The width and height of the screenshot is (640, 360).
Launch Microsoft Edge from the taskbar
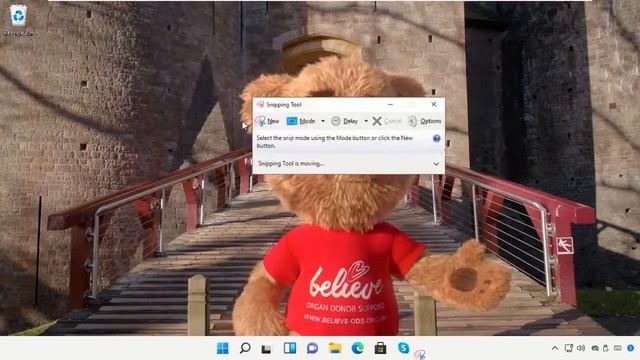point(358,348)
